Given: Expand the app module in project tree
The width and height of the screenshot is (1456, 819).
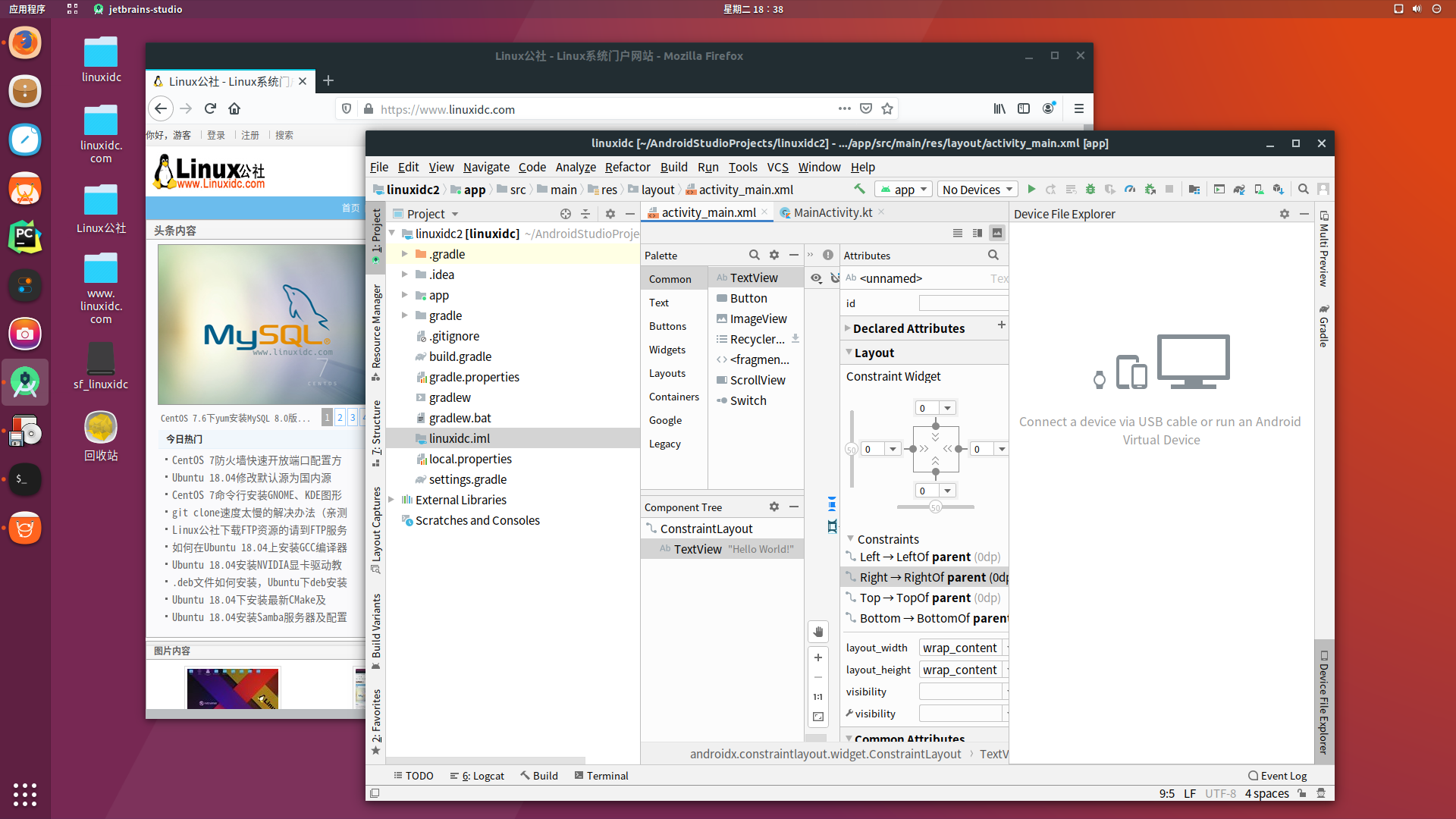Looking at the screenshot, I should [x=405, y=295].
